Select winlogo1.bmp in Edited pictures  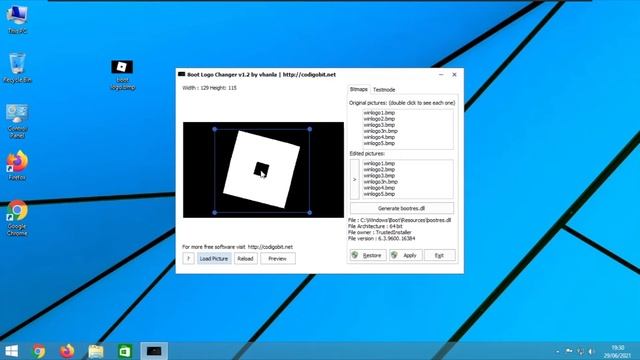click(379, 163)
